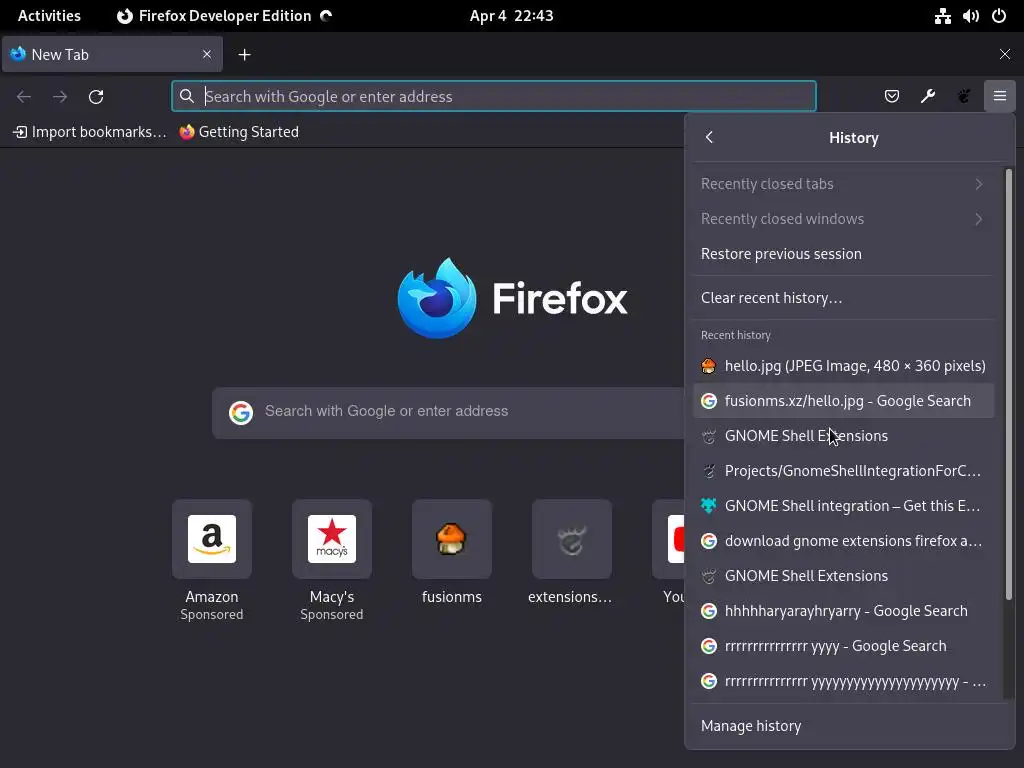Expand Recently closed tabs submenu

click(x=843, y=184)
